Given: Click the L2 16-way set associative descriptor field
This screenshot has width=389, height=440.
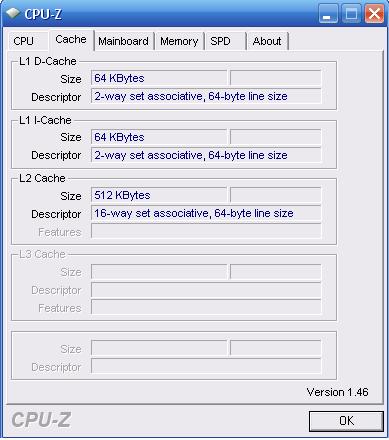Looking at the screenshot, I should pos(206,213).
